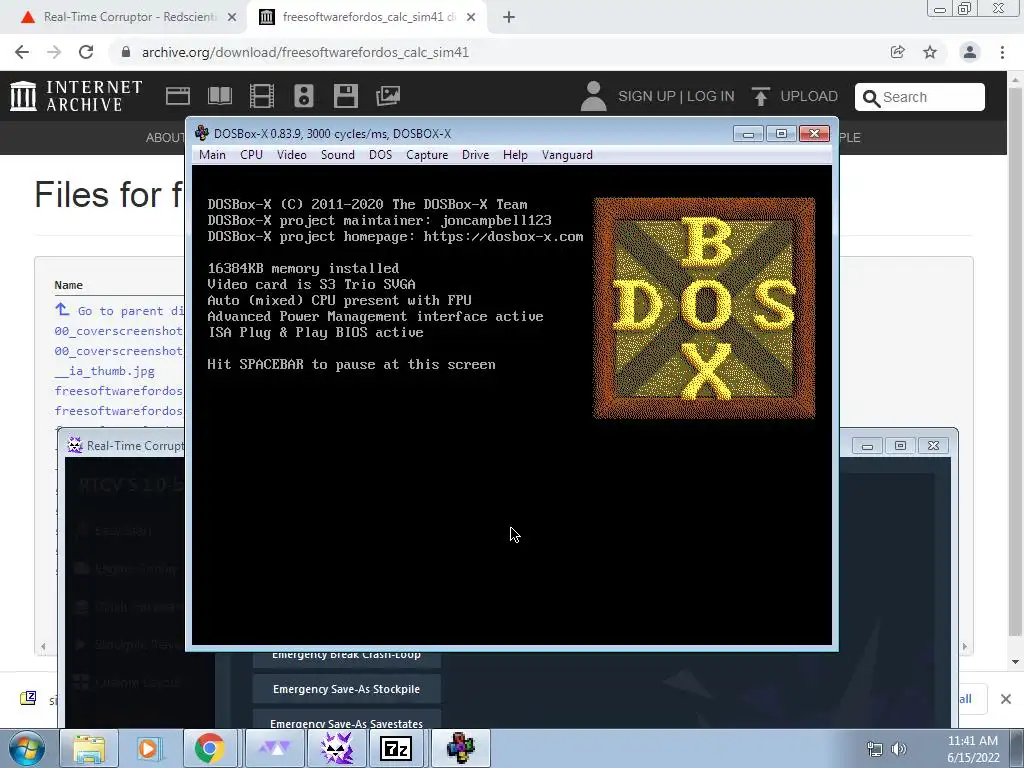Click the archive.org address bar URL
1024x768 pixels.
305,52
